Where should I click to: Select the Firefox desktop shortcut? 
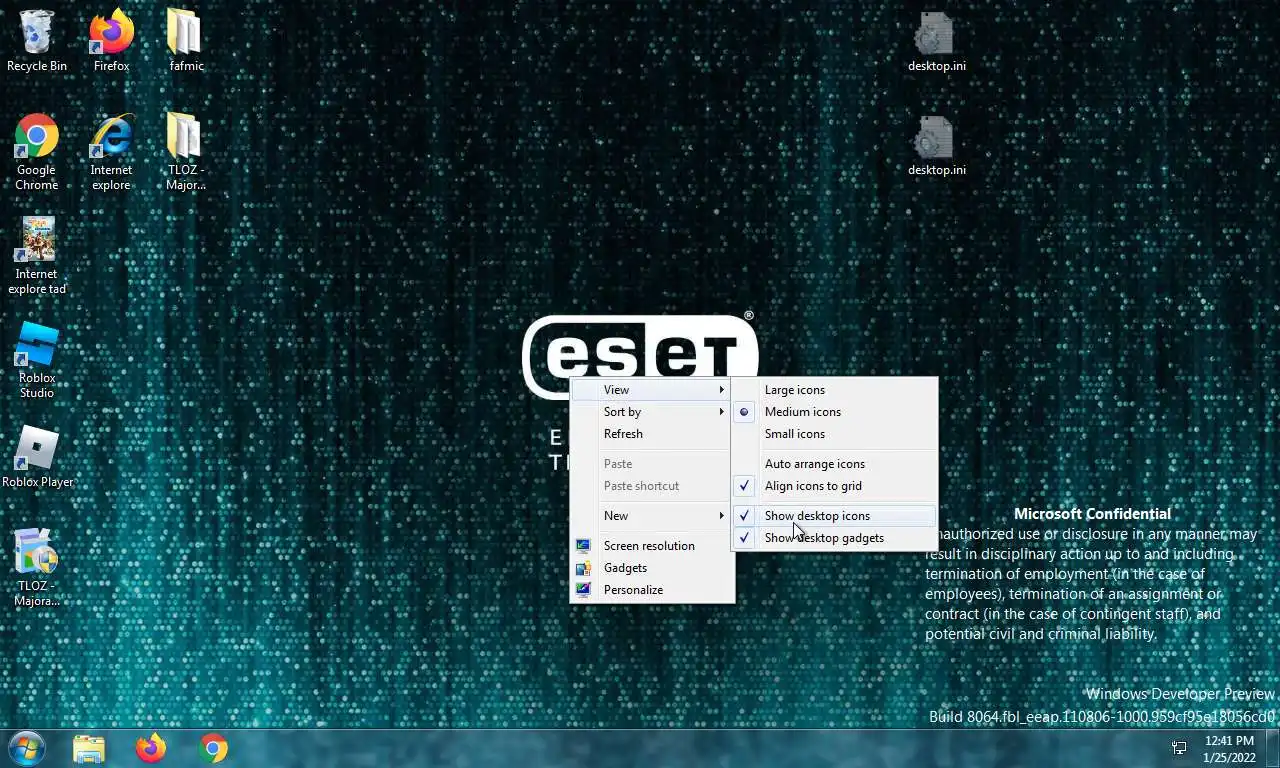pyautogui.click(x=111, y=41)
